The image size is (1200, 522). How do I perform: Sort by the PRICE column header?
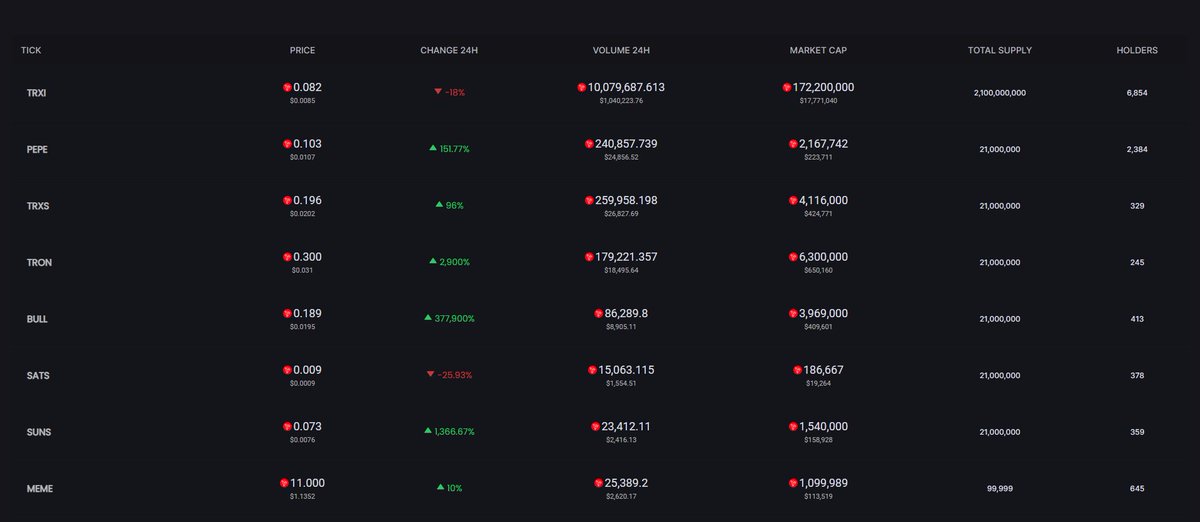pos(303,50)
